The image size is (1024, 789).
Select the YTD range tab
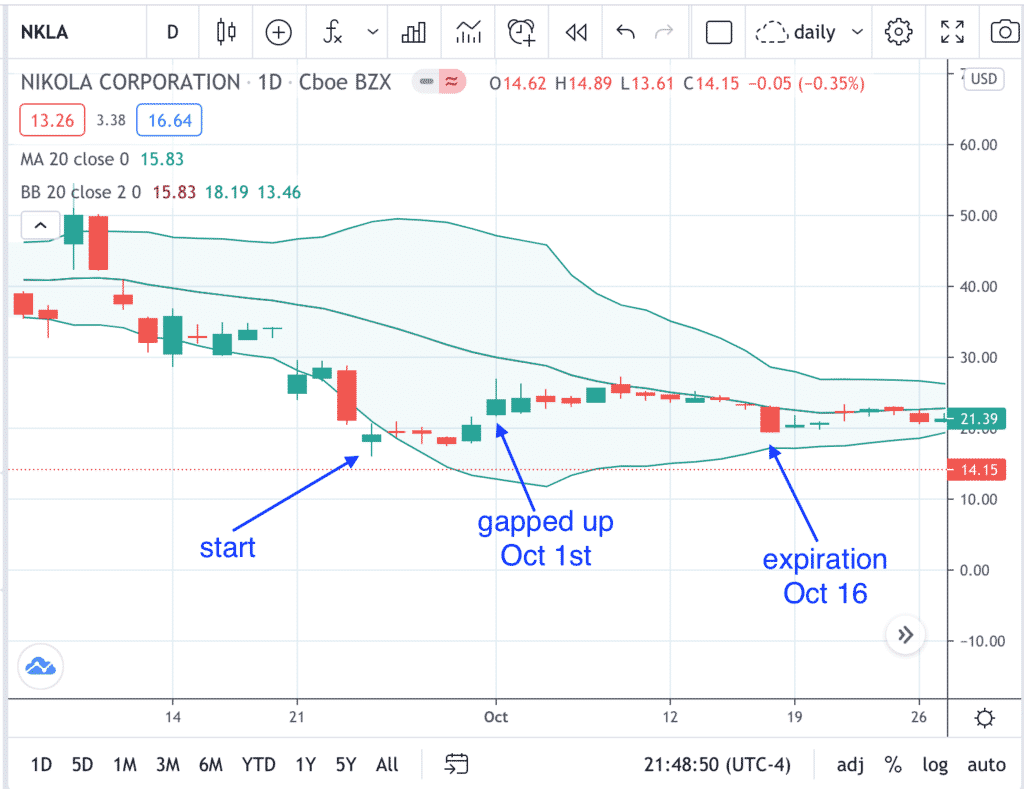258,764
